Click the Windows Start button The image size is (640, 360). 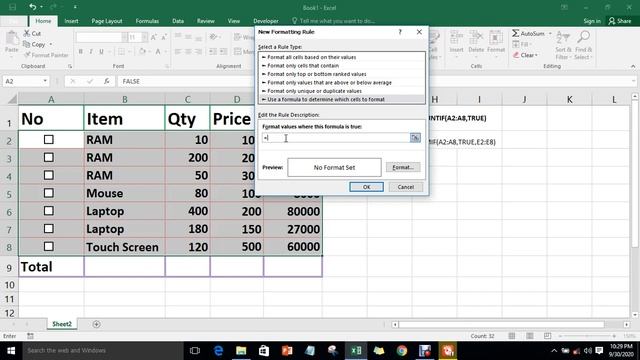pyautogui.click(x=11, y=351)
